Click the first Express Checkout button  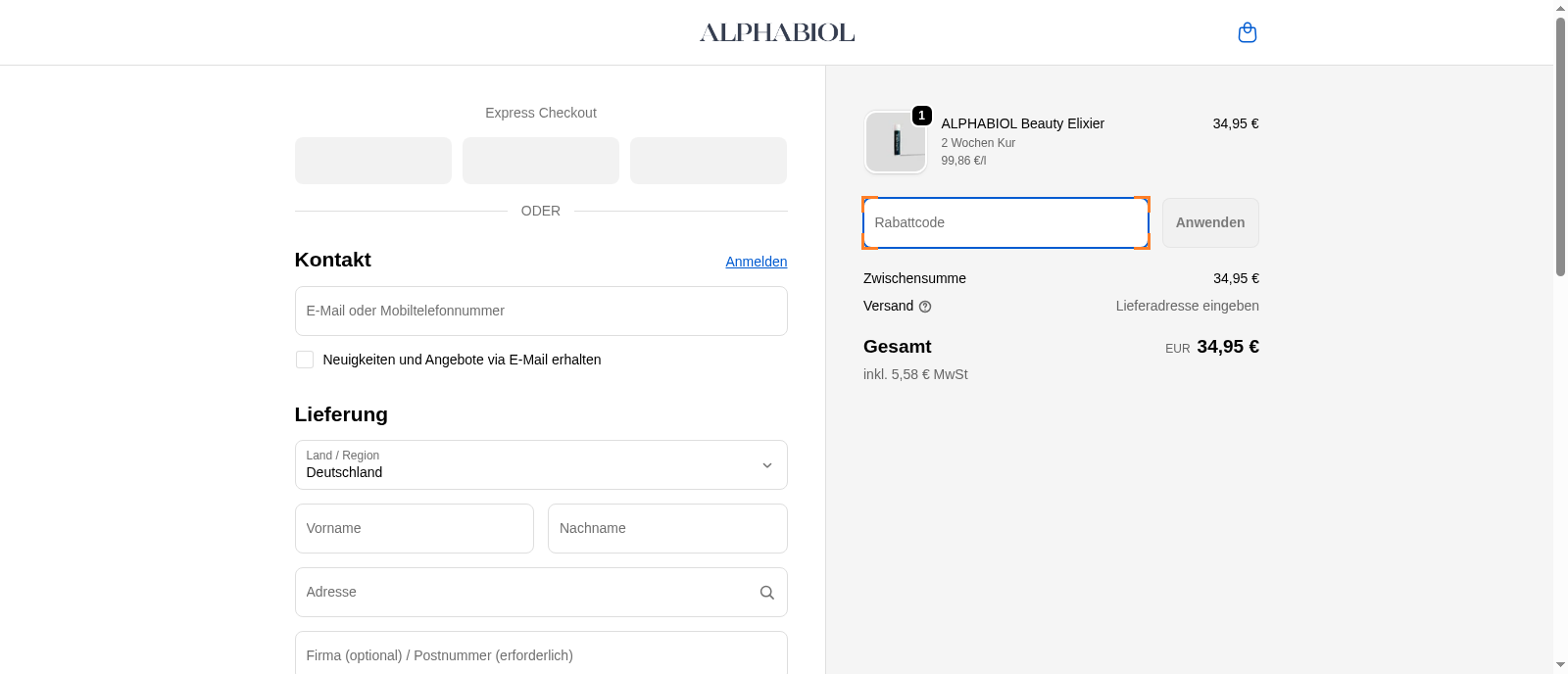373,161
